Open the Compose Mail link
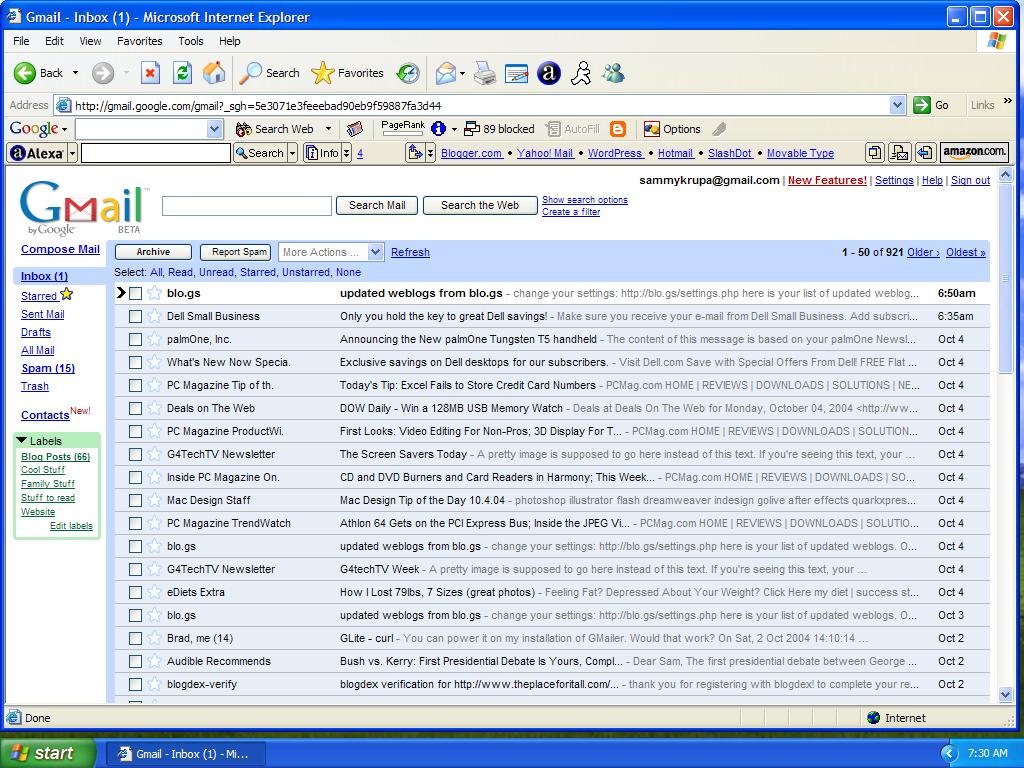Image resolution: width=1024 pixels, height=768 pixels. click(60, 249)
